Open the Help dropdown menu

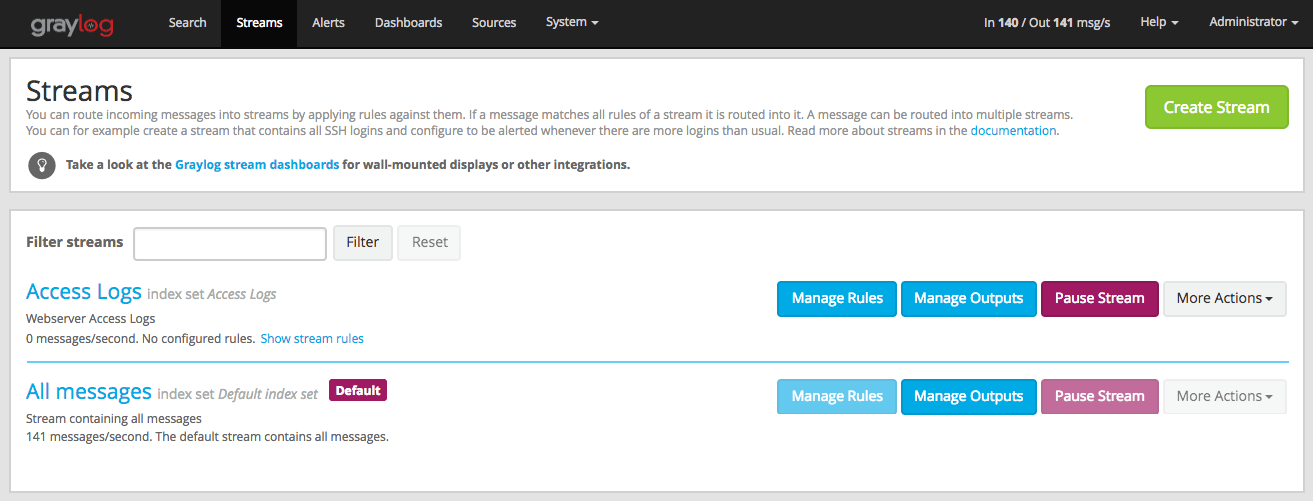coord(1159,23)
